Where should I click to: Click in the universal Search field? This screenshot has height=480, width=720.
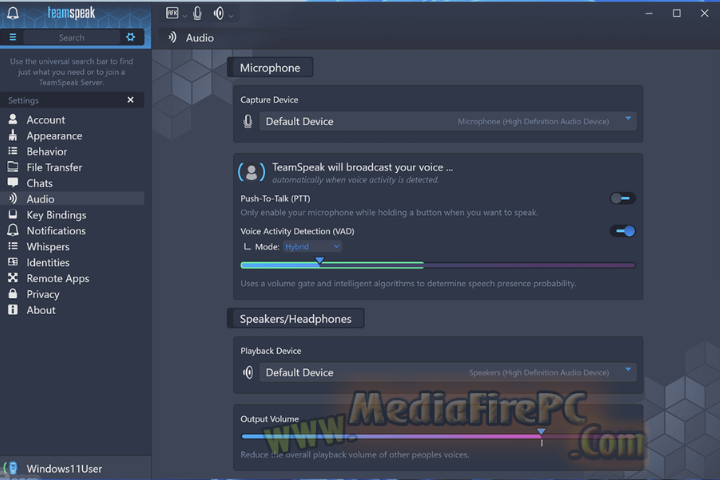72,37
